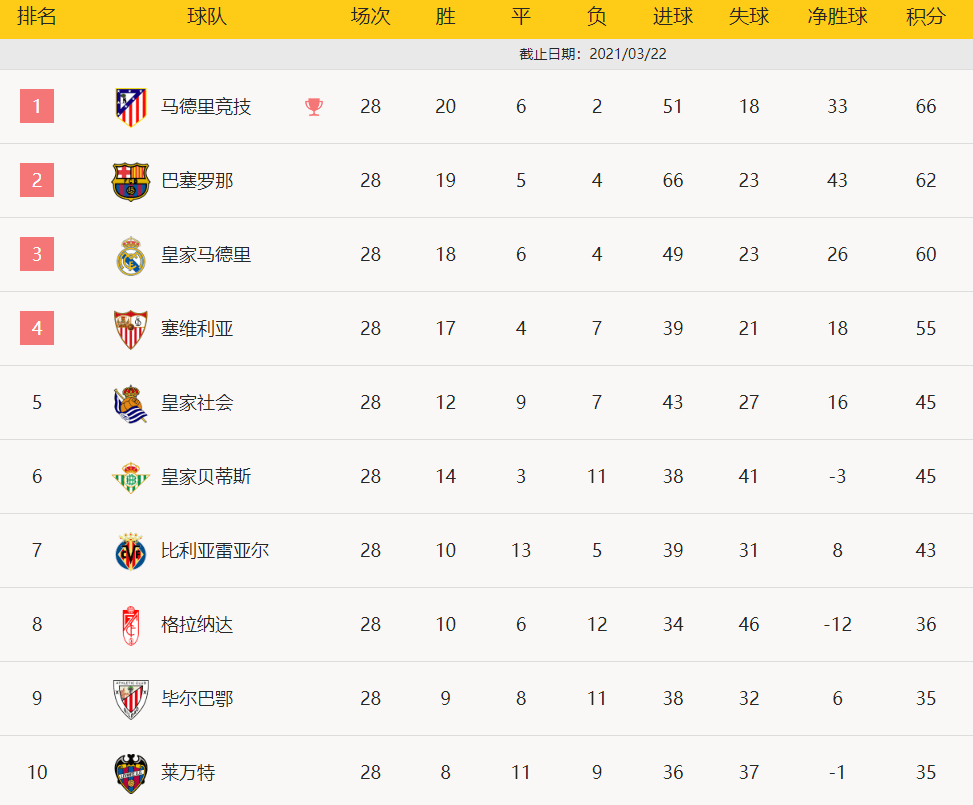Click the Villarreal club crest
This screenshot has width=973, height=805.
[131, 551]
